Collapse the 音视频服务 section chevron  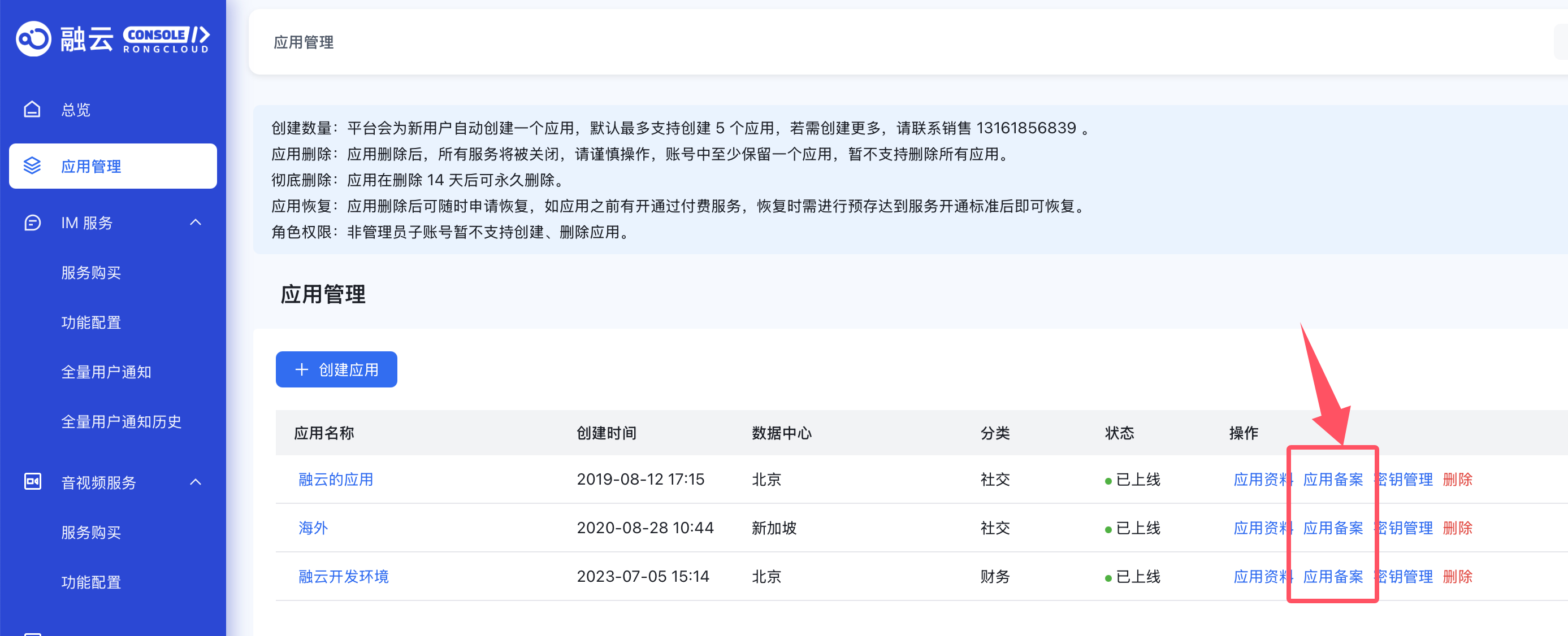click(196, 482)
